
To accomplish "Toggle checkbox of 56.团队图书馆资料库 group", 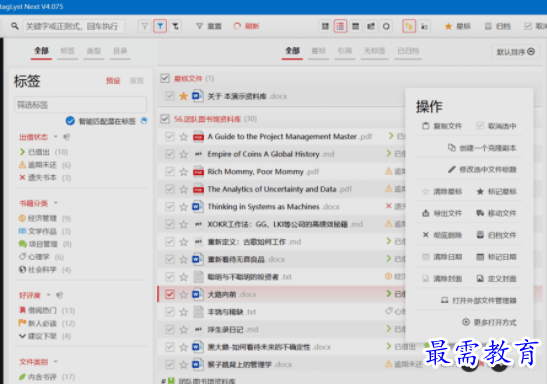I will tap(165, 119).
